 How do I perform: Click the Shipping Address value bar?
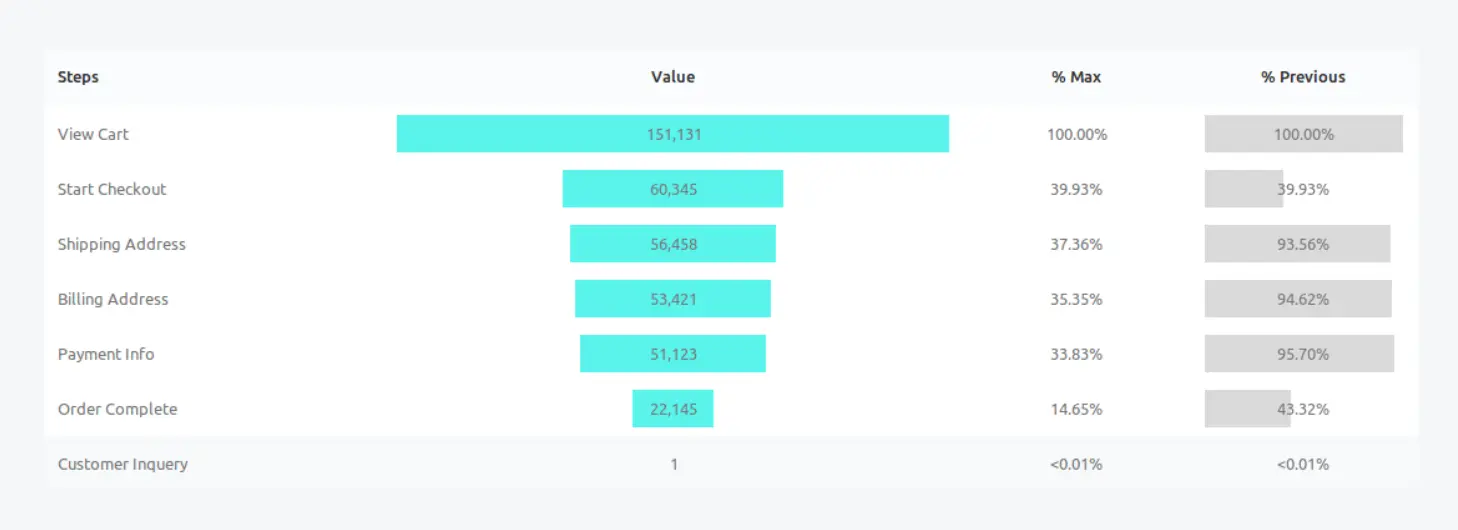(x=673, y=244)
